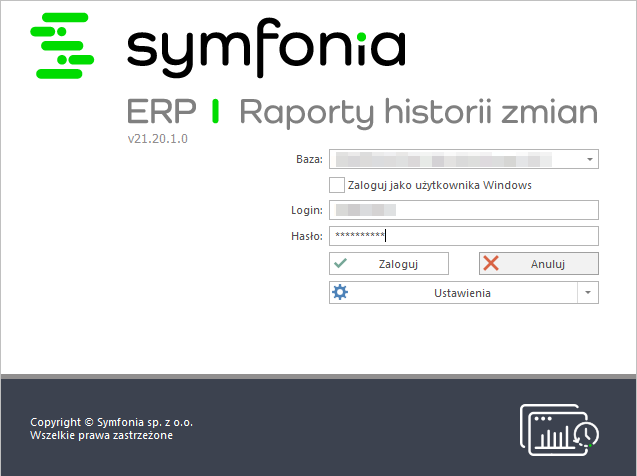Click the Zaloguj button

point(389,264)
